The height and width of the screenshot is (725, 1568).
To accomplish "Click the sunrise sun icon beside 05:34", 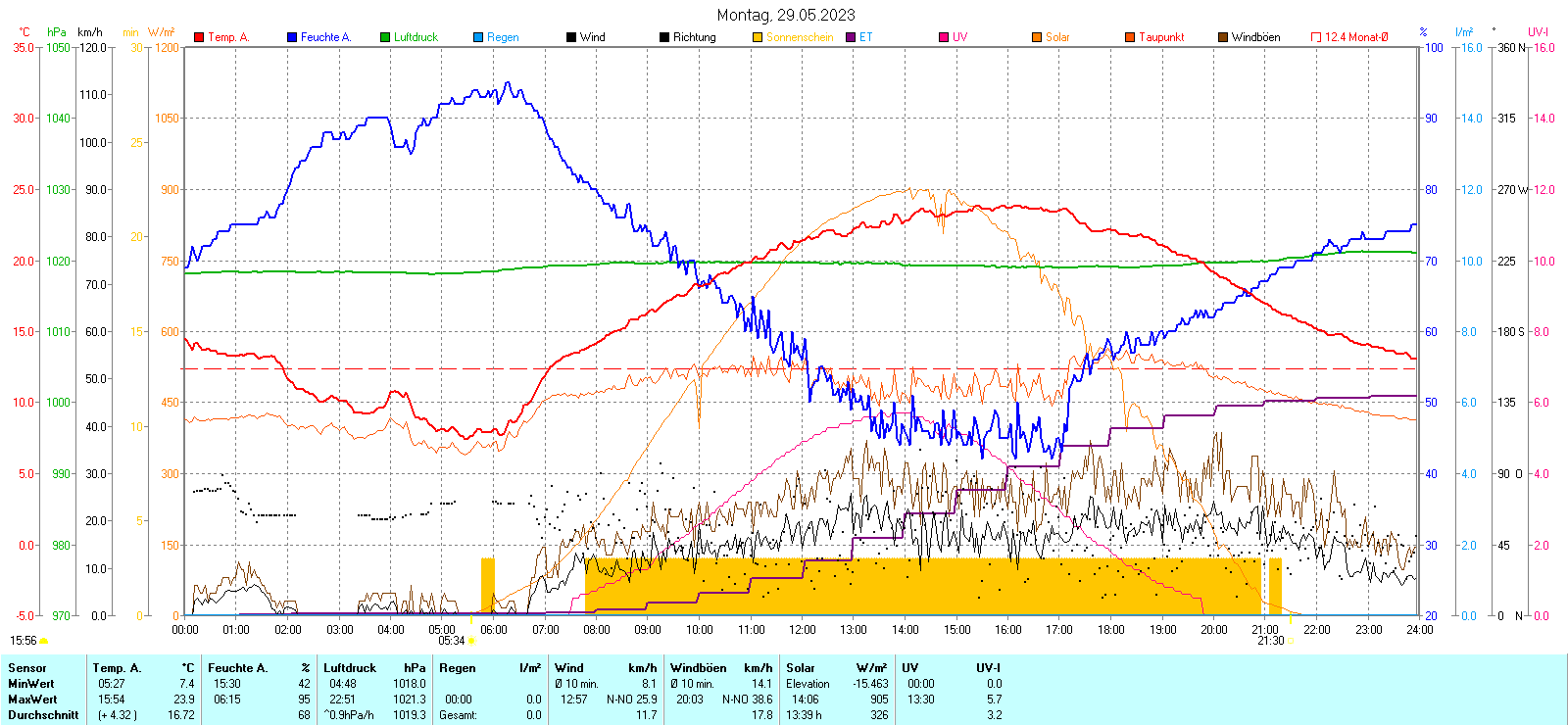I will point(471,641).
